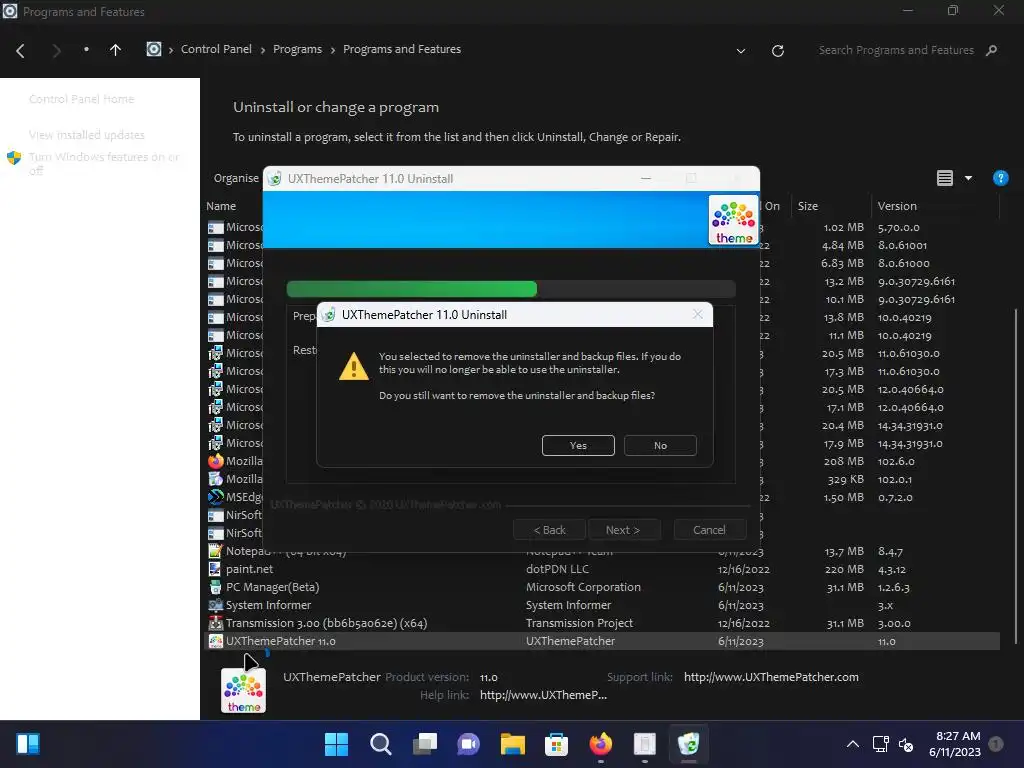Open Programs breadcrumb
This screenshot has height=768, width=1024.
[297, 49]
